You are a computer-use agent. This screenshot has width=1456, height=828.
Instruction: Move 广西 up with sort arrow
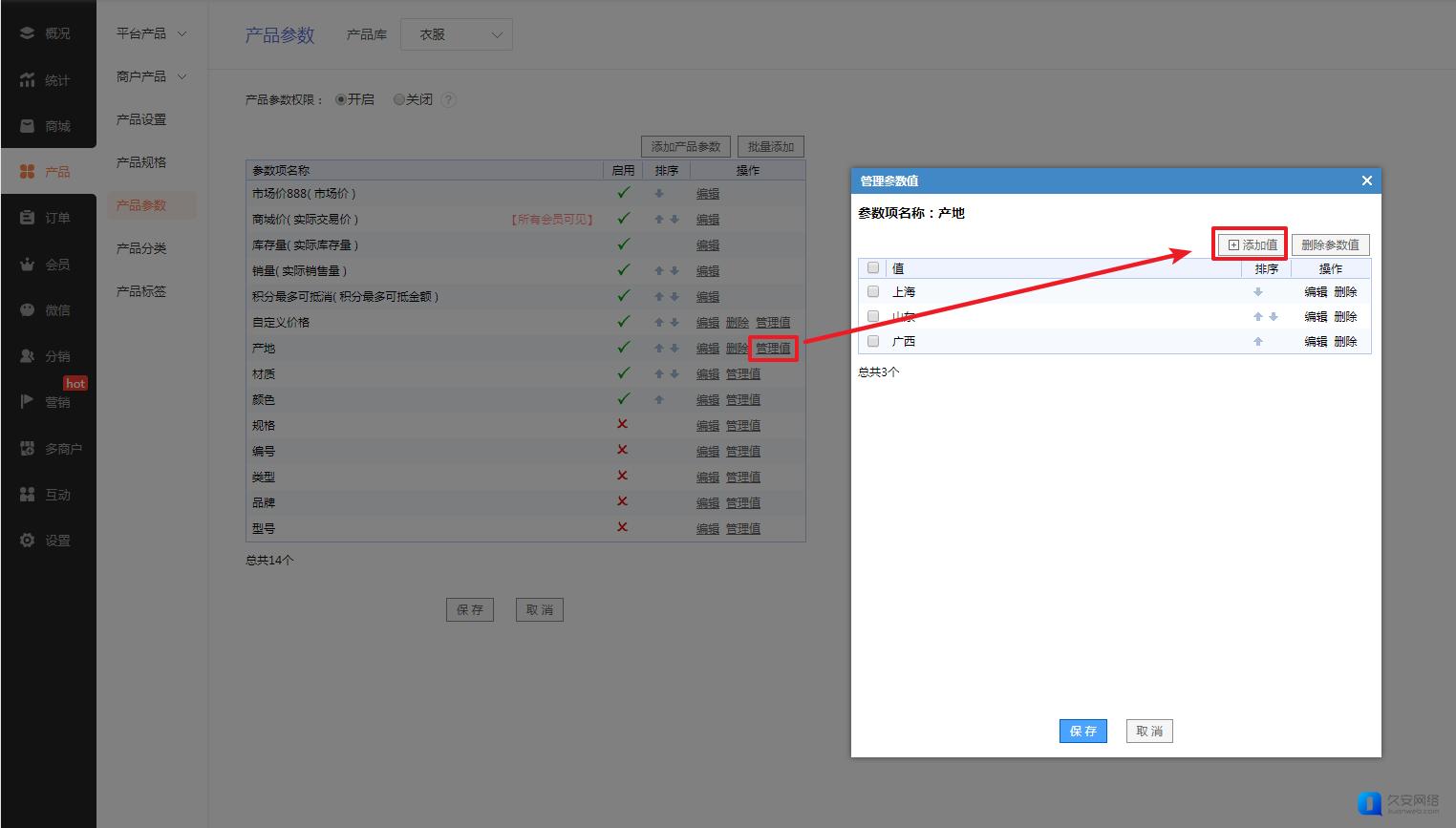click(x=1258, y=342)
